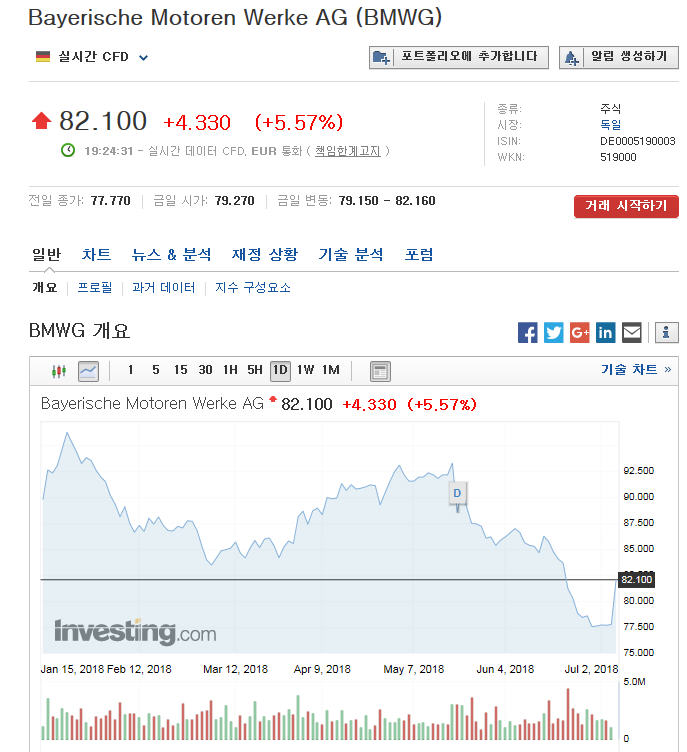Go to the 기술 분석 tab
Image resolution: width=687 pixels, height=752 pixels.
click(x=351, y=255)
